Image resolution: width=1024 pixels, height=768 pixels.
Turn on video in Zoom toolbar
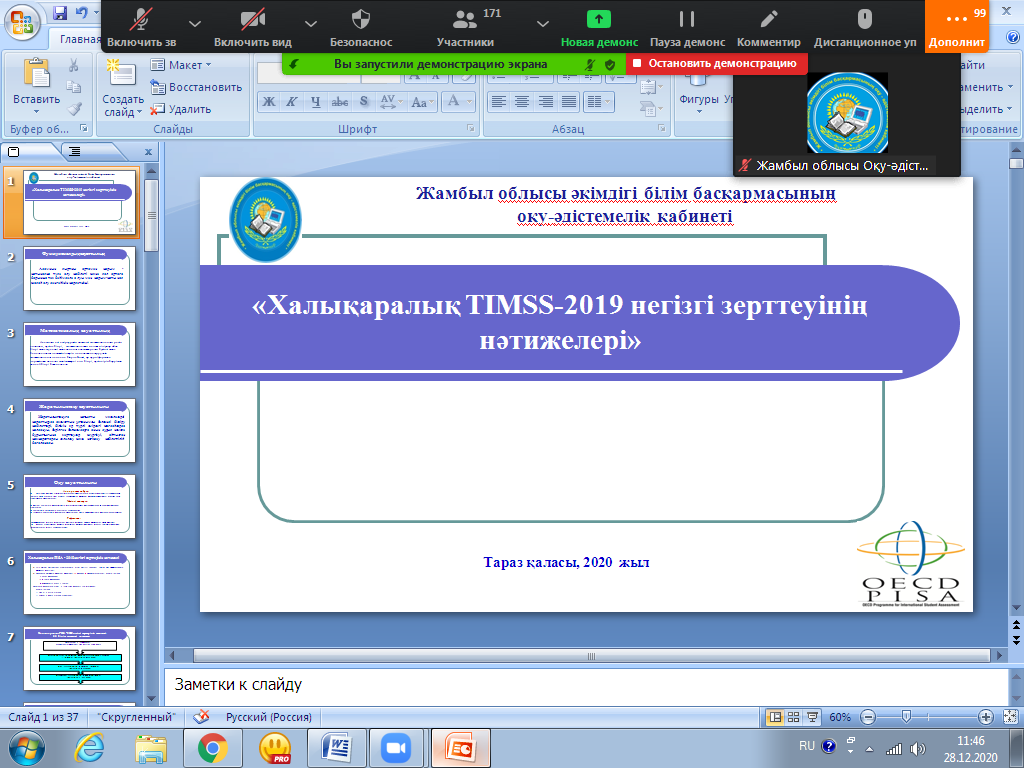pyautogui.click(x=253, y=26)
